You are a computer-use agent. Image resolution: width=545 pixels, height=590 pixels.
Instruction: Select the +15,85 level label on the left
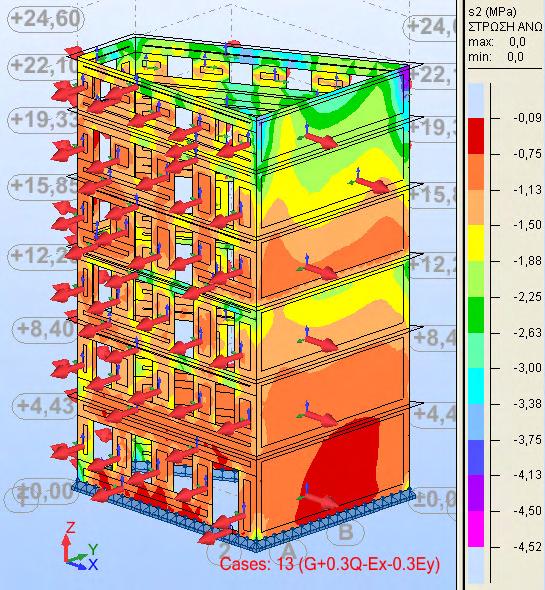coord(43,186)
